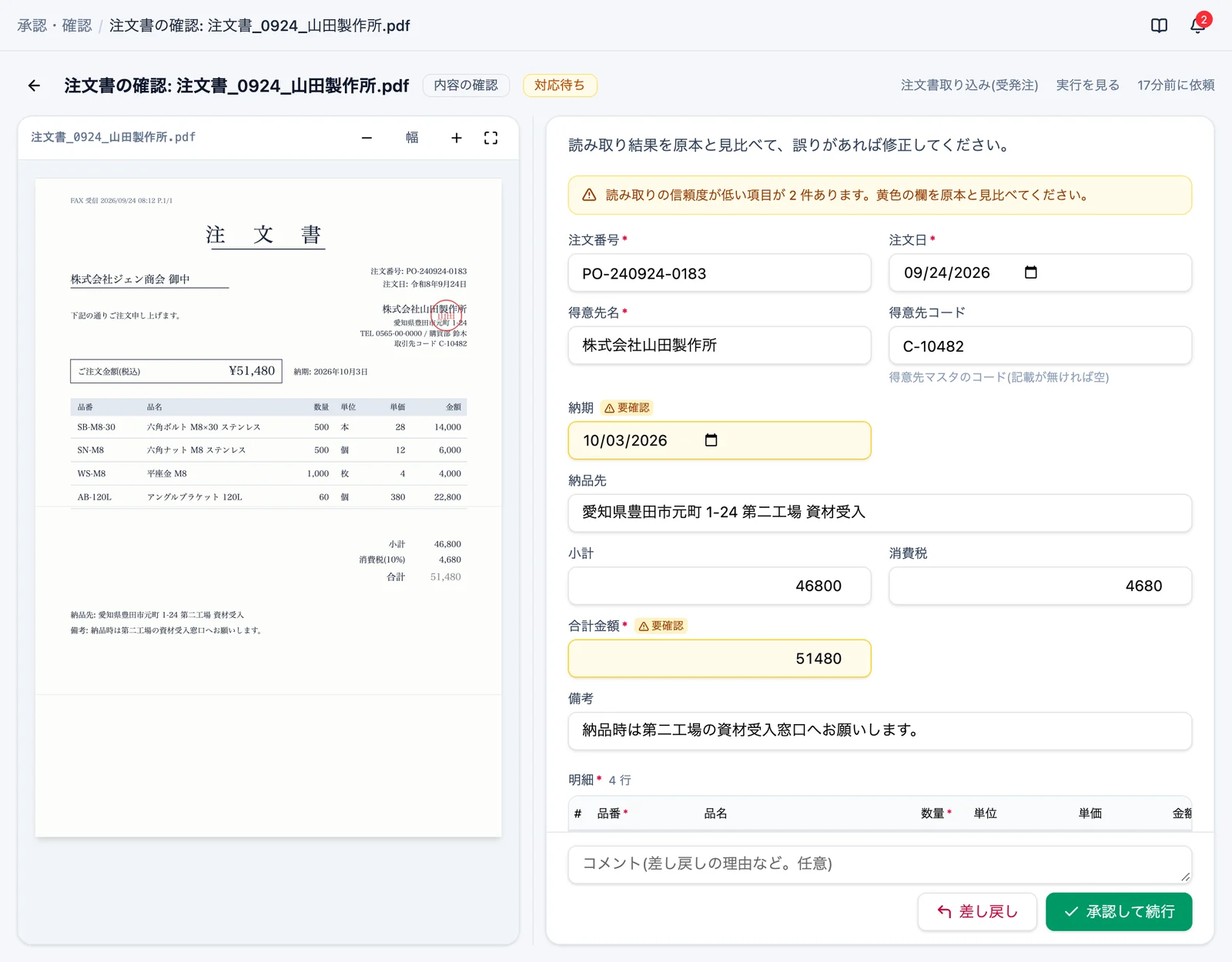
Task: Open PDF viewer in fullscreen
Action: click(x=490, y=138)
